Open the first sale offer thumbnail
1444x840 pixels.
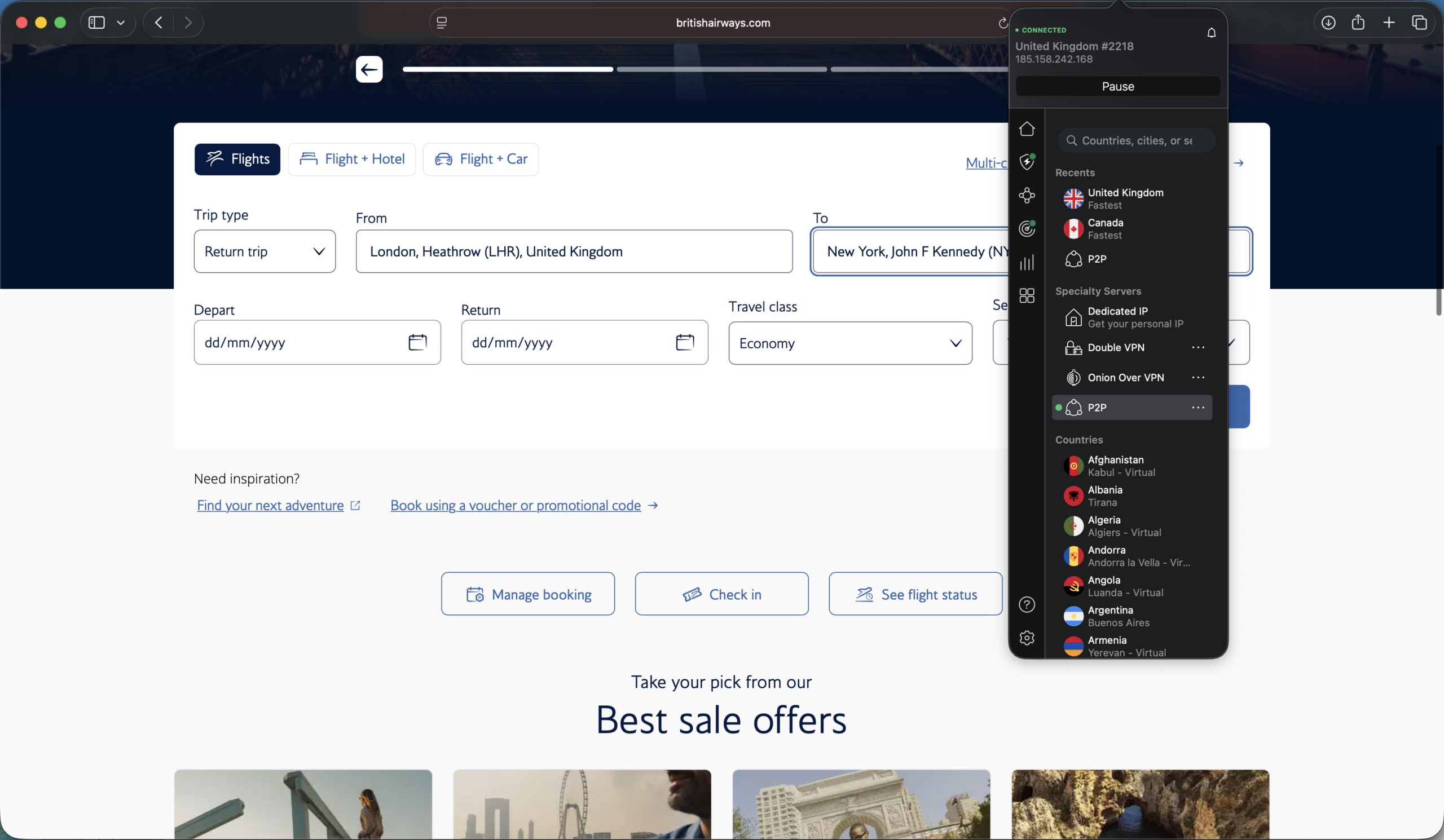tap(303, 804)
